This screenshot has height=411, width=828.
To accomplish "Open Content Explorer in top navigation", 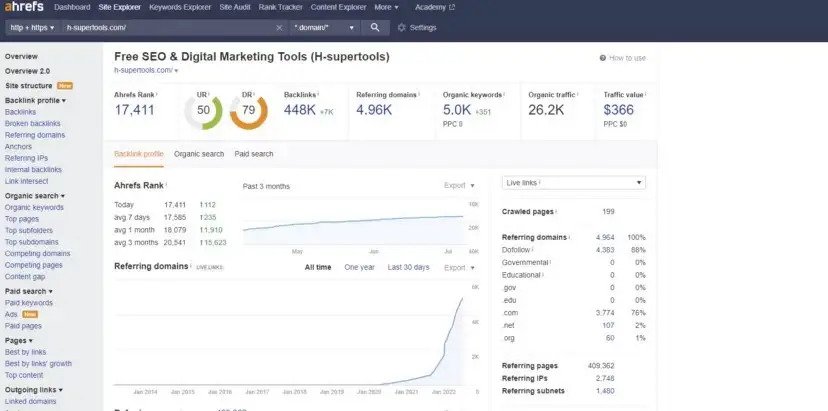I will tap(338, 7).
